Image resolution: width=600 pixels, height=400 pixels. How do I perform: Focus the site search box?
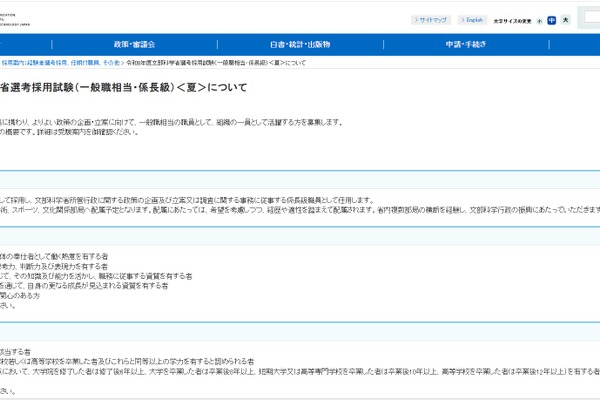592,17
